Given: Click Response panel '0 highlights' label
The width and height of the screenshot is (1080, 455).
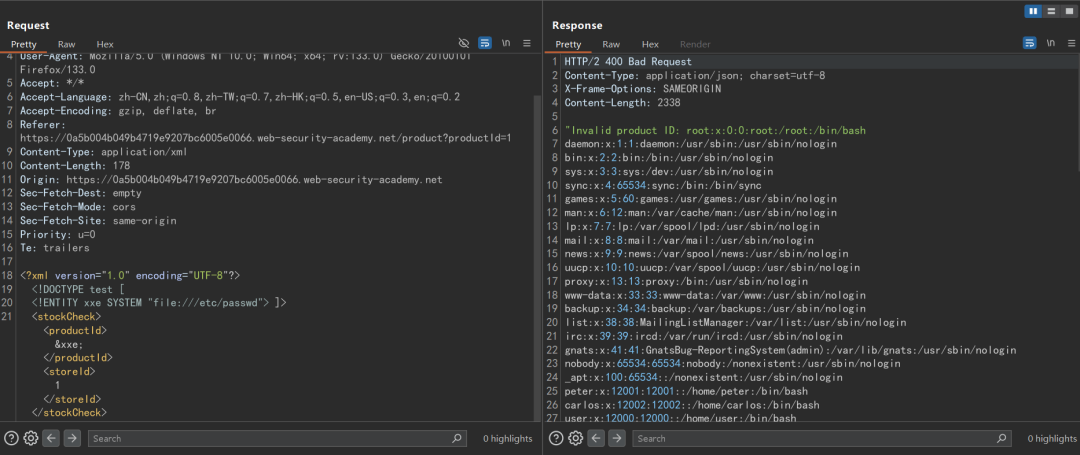Looking at the screenshot, I should pos(1052,438).
